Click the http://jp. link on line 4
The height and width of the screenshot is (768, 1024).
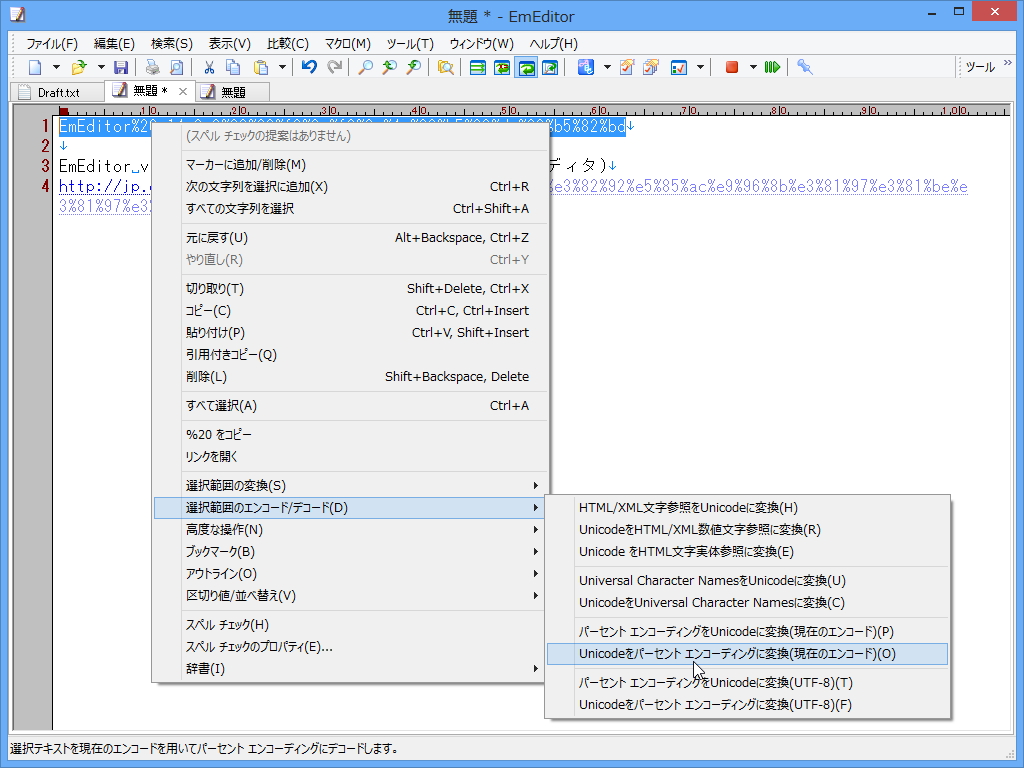[104, 186]
